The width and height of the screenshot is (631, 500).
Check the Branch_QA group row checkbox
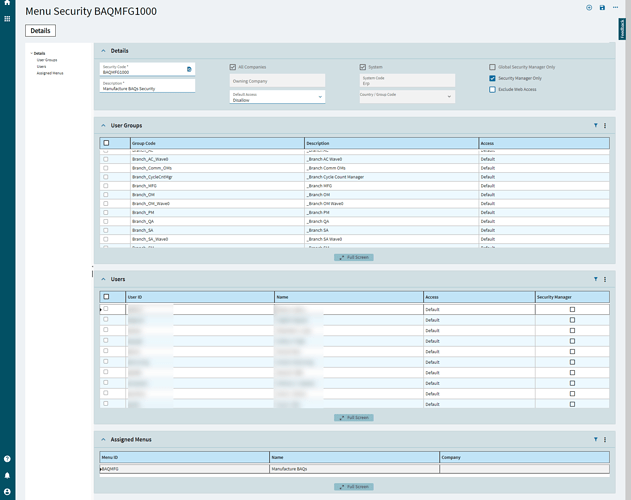(105, 221)
